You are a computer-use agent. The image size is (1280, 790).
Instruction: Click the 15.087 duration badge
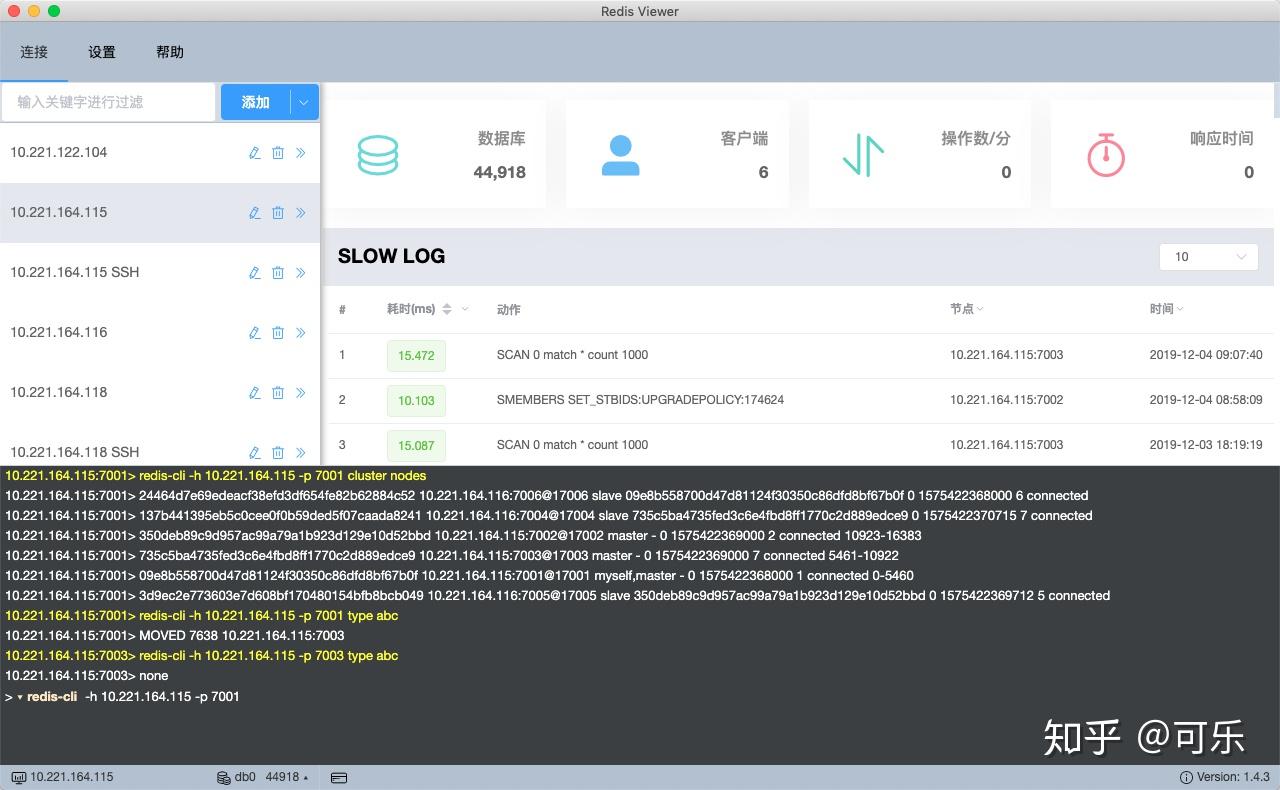coord(416,445)
